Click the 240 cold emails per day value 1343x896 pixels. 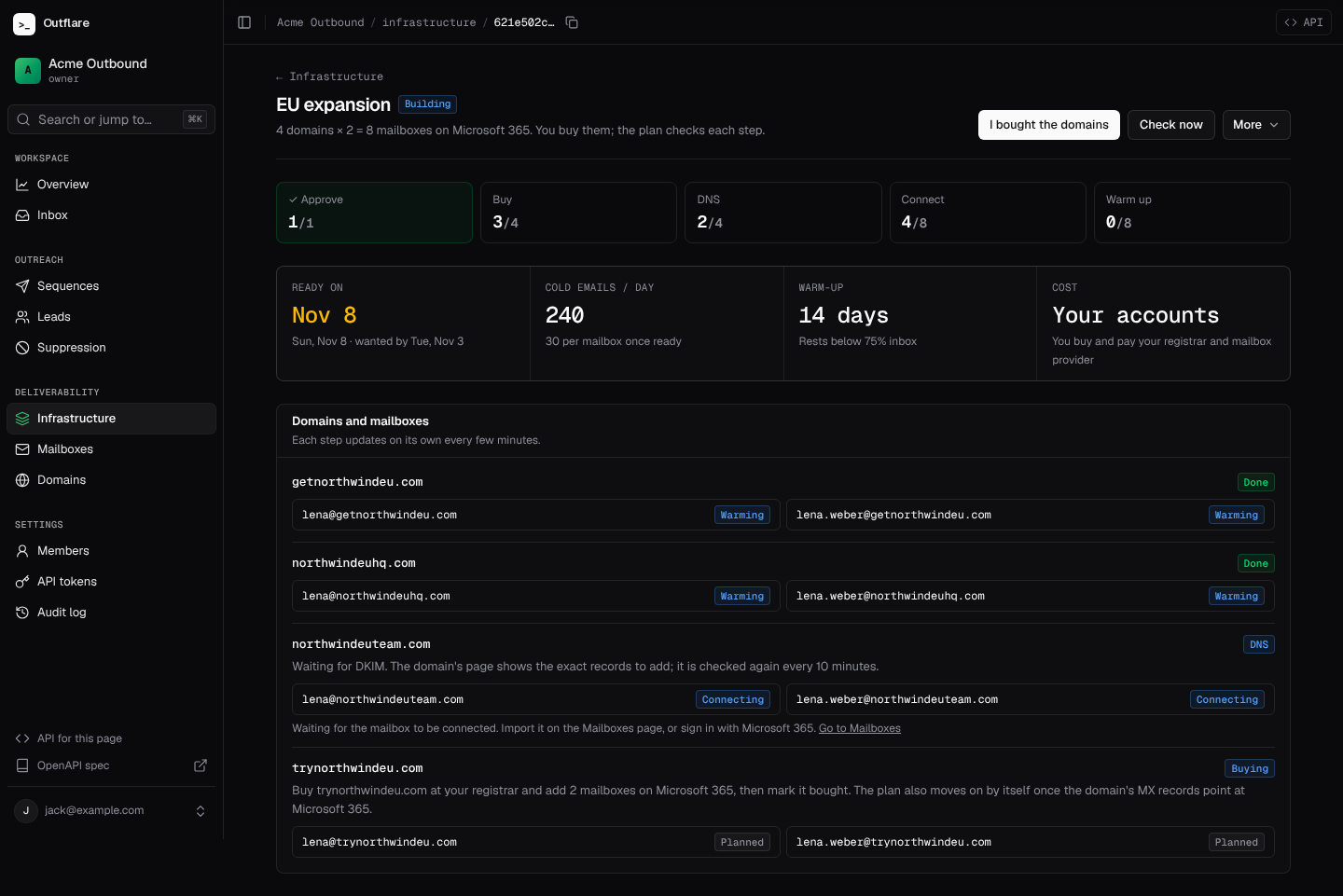pyautogui.click(x=564, y=315)
